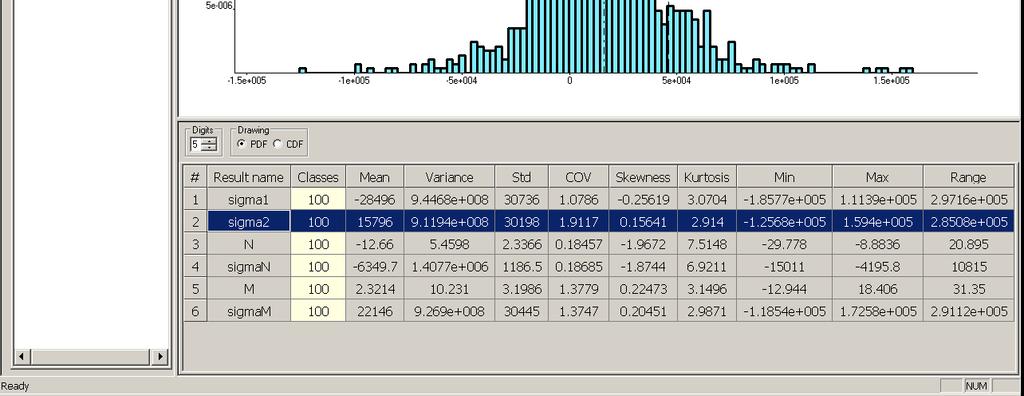
Task: Click Max value 1.7258e+005
Action: (877, 312)
